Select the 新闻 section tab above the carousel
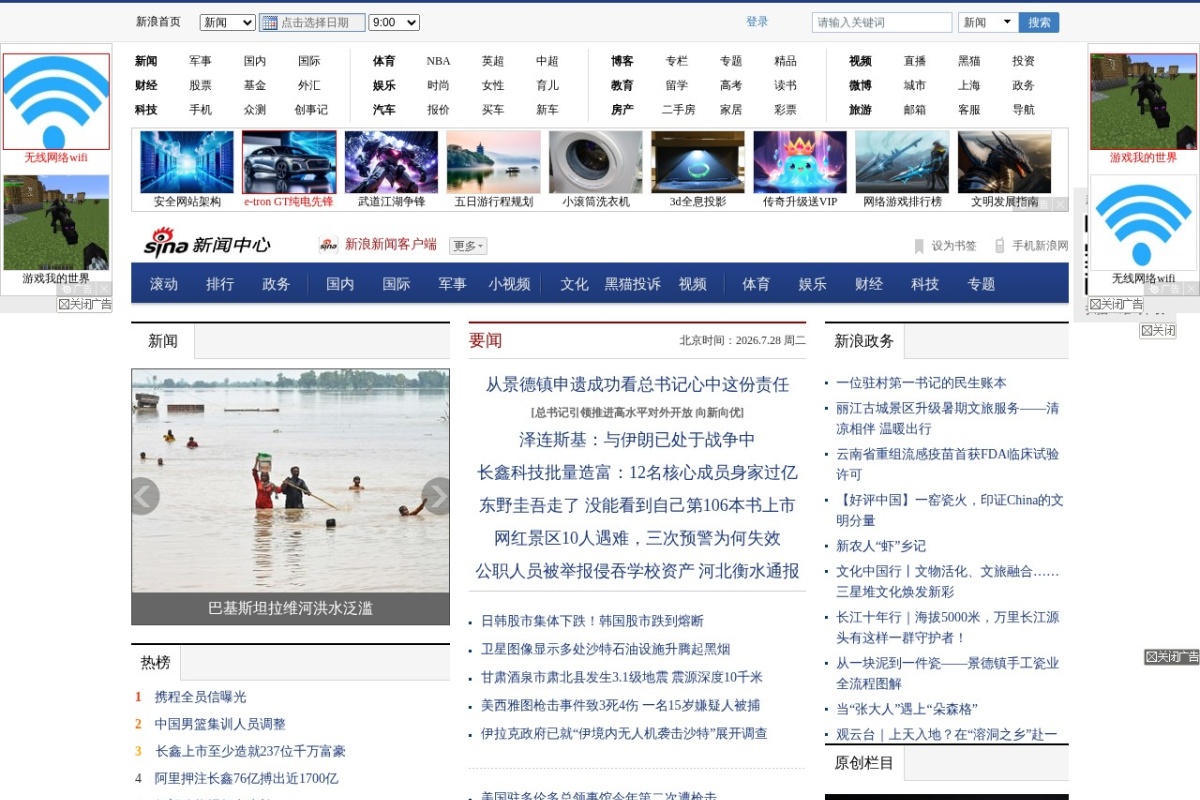 point(163,341)
